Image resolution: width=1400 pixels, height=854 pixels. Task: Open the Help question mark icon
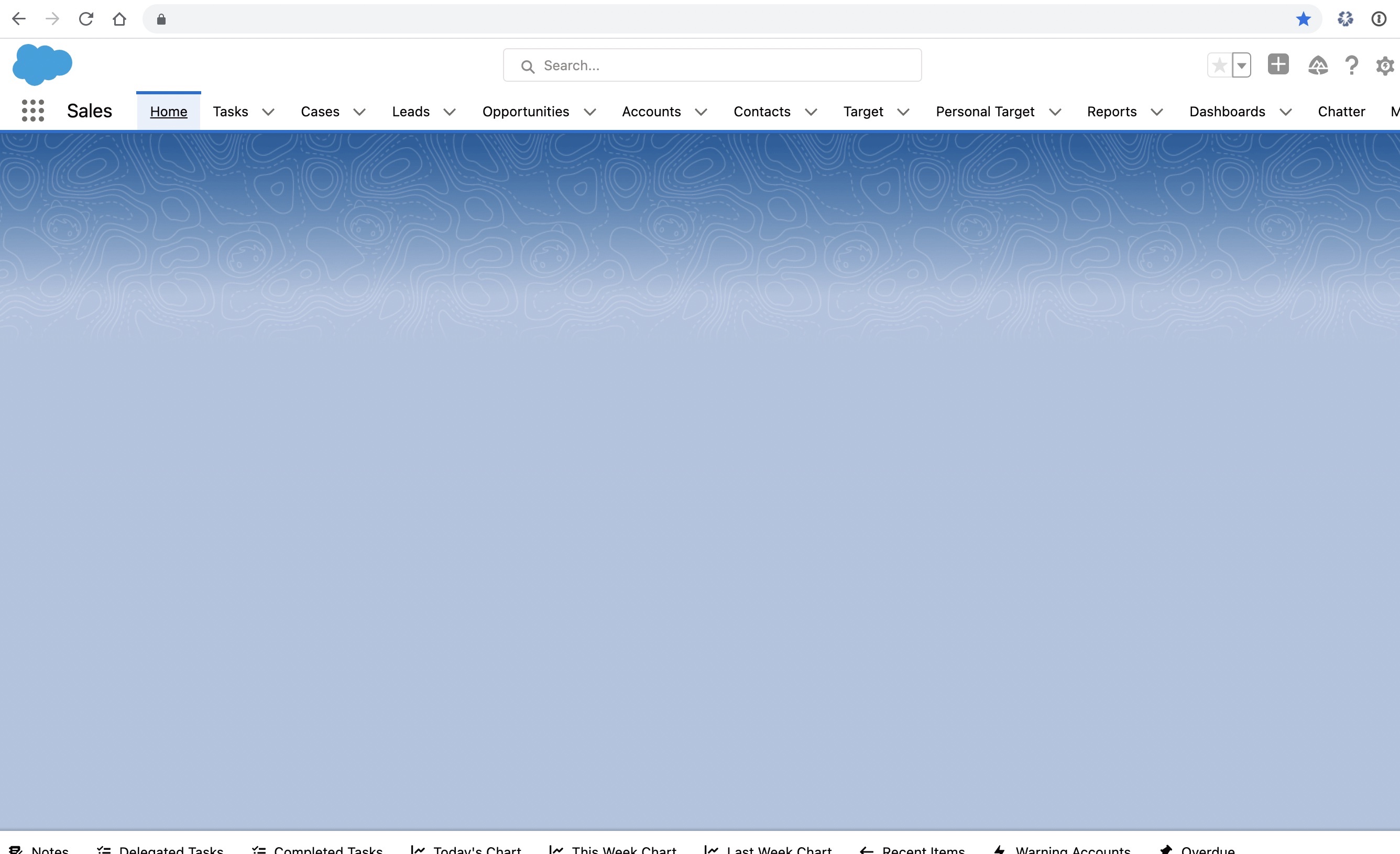(x=1352, y=65)
